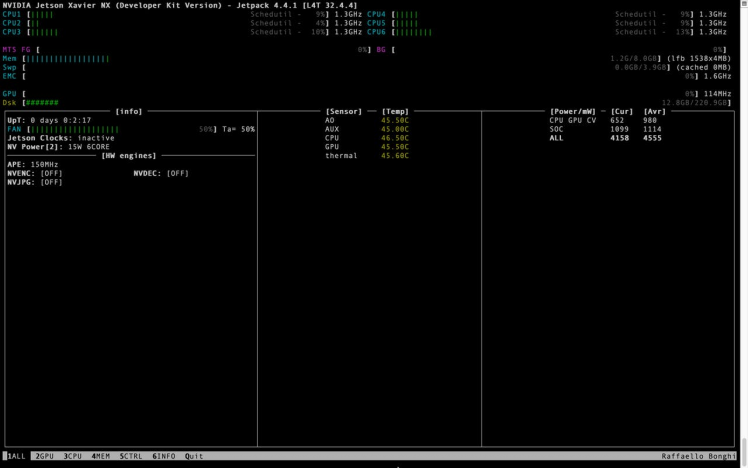Click the Raffaello Bonghi author label
The width and height of the screenshot is (748, 468).
pyautogui.click(x=699, y=456)
